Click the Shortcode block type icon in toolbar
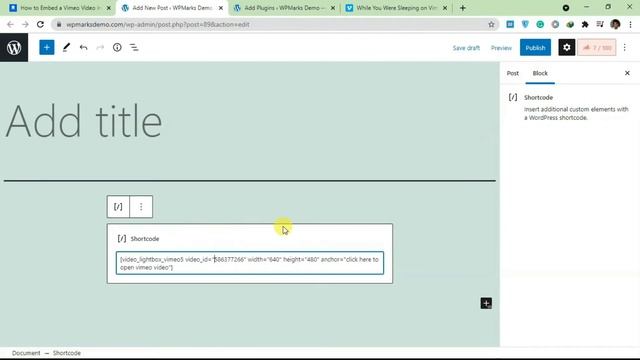640x360 pixels. click(x=118, y=207)
